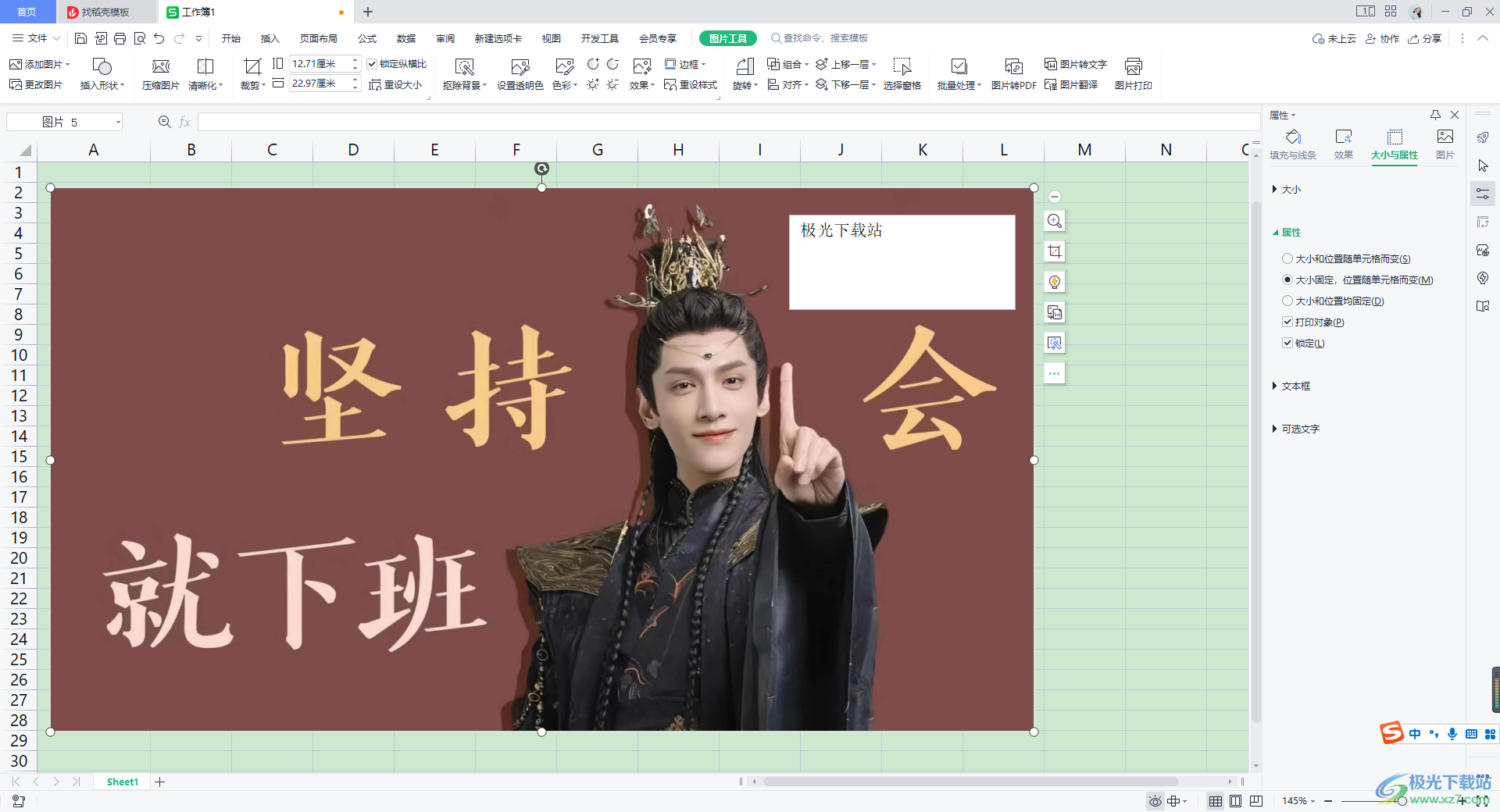Click 图片转文字 picture to text

click(x=1076, y=64)
